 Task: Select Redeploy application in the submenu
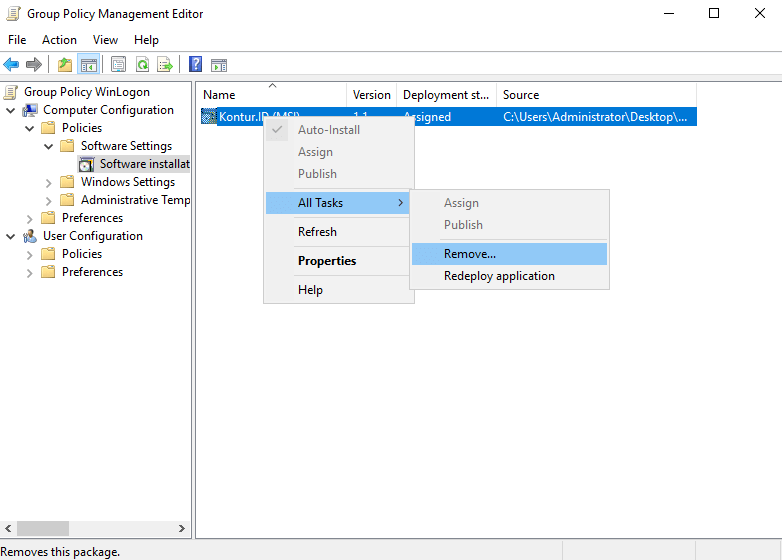(x=499, y=276)
